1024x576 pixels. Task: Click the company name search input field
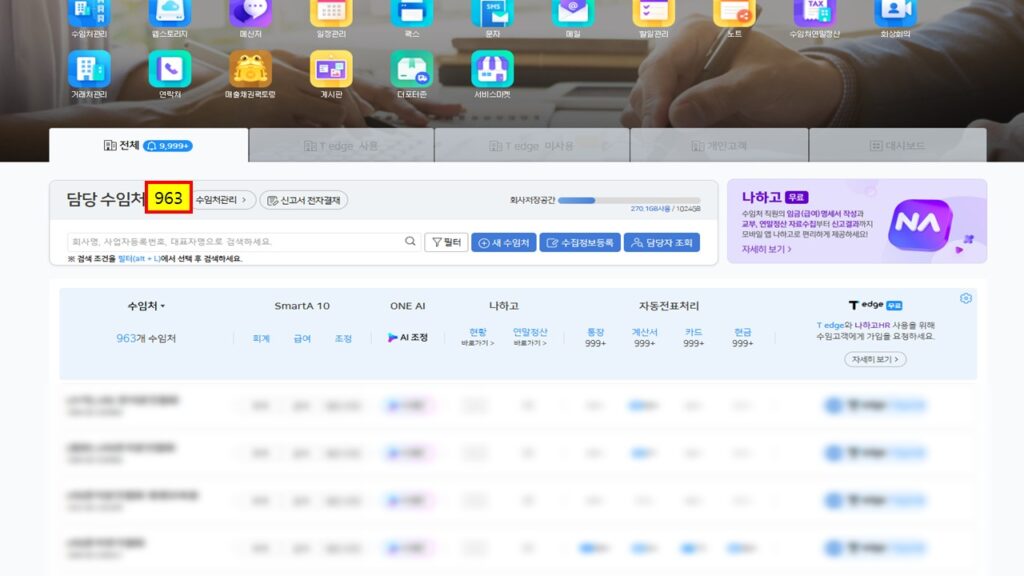(x=235, y=242)
